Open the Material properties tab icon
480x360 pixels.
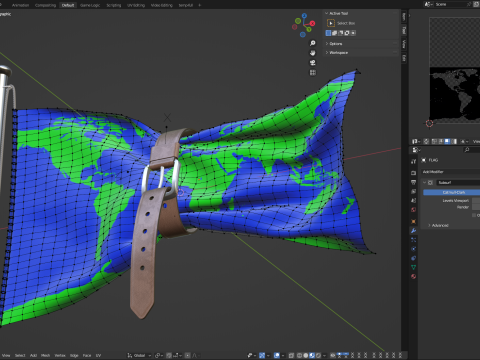[414, 276]
